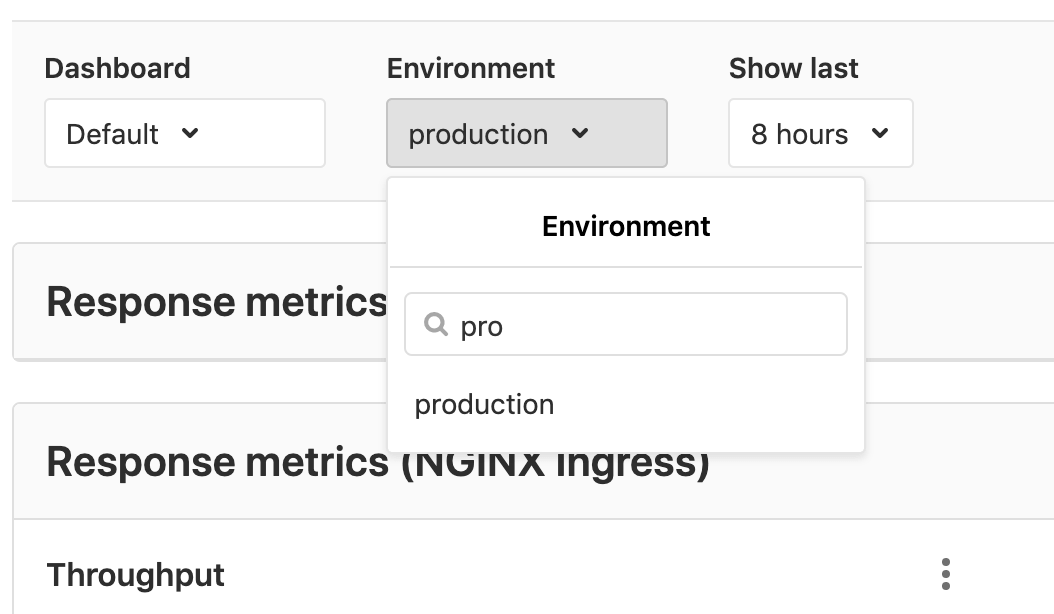This screenshot has height=614, width=1054.
Task: Click the Show last label above the selector
Action: click(793, 68)
